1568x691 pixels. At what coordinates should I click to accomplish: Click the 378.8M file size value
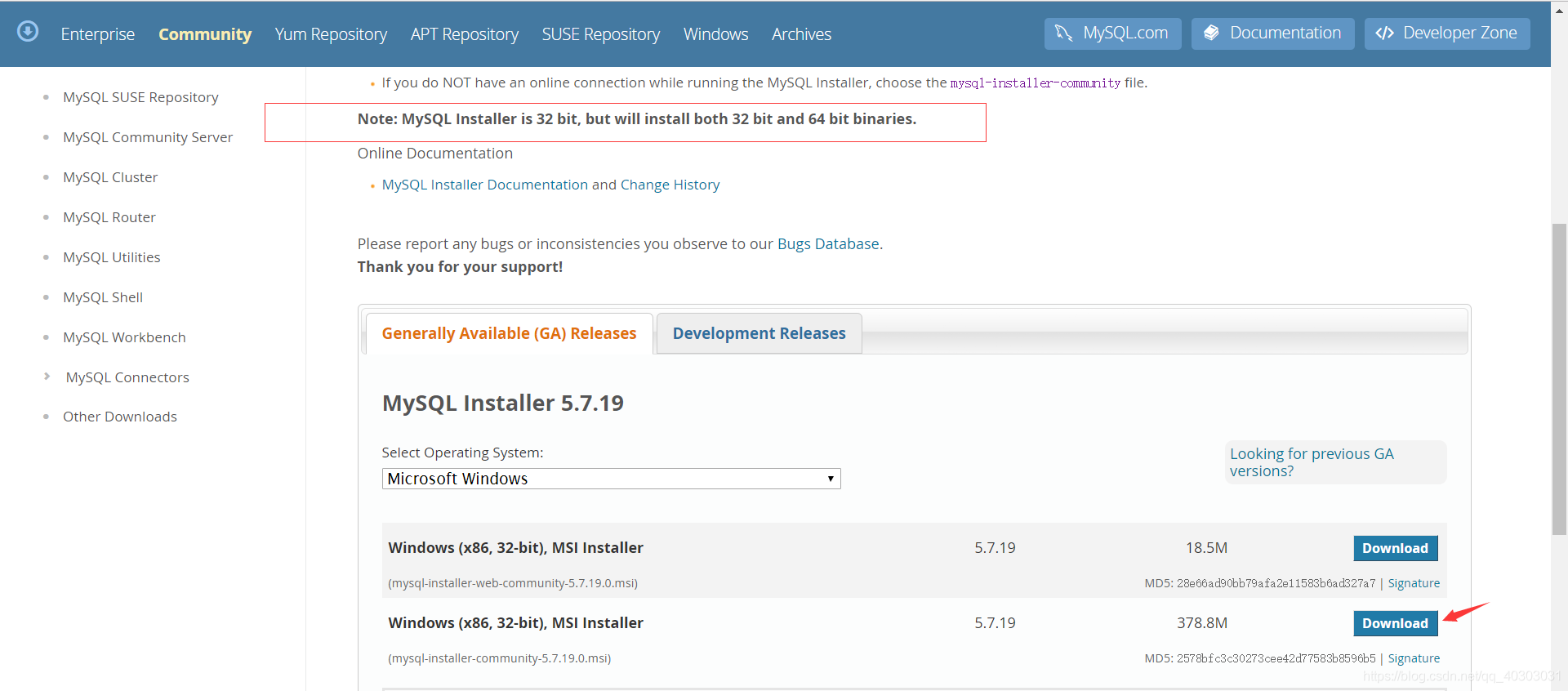(1202, 623)
